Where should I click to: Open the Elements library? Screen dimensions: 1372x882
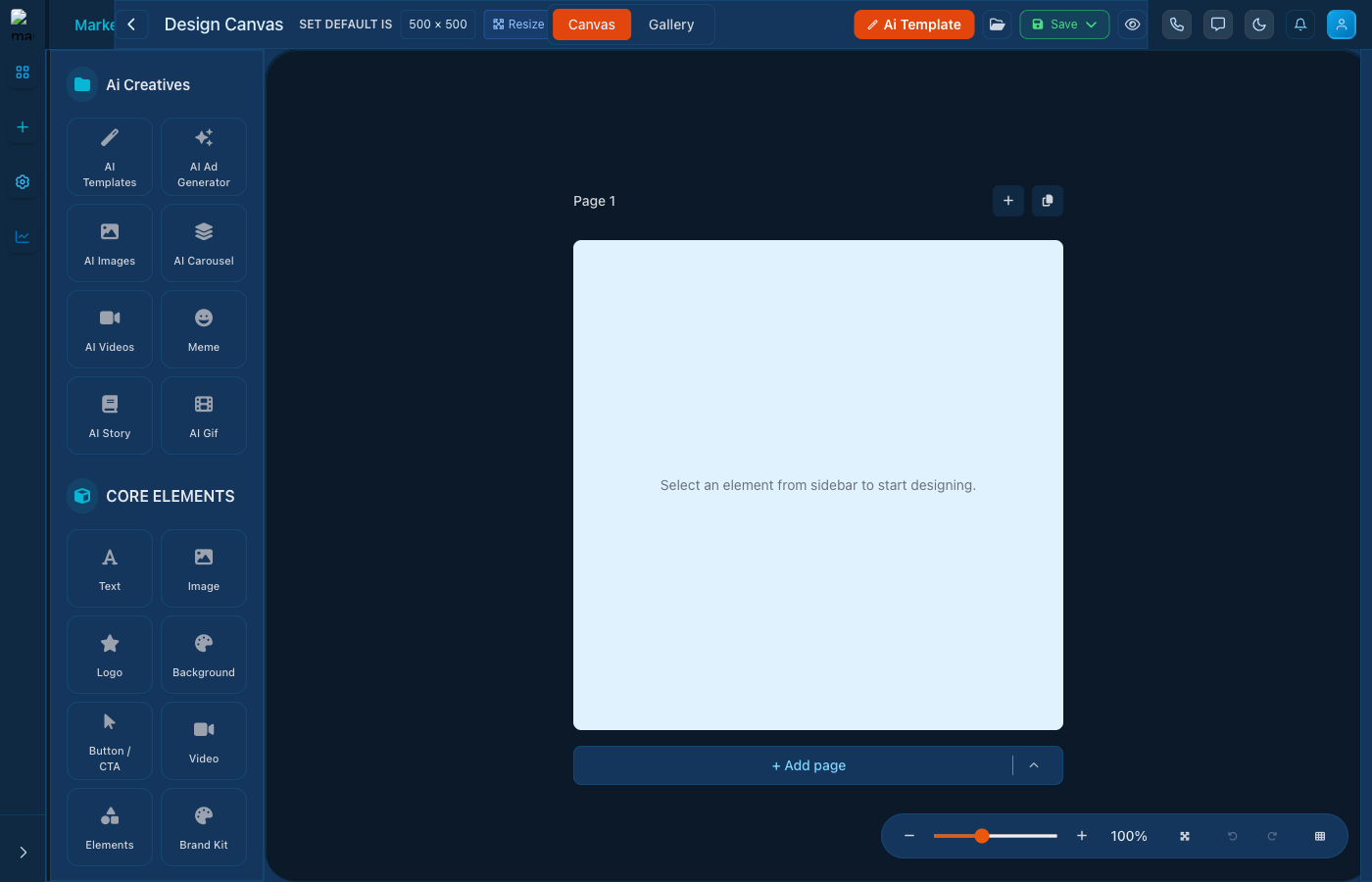coord(110,827)
